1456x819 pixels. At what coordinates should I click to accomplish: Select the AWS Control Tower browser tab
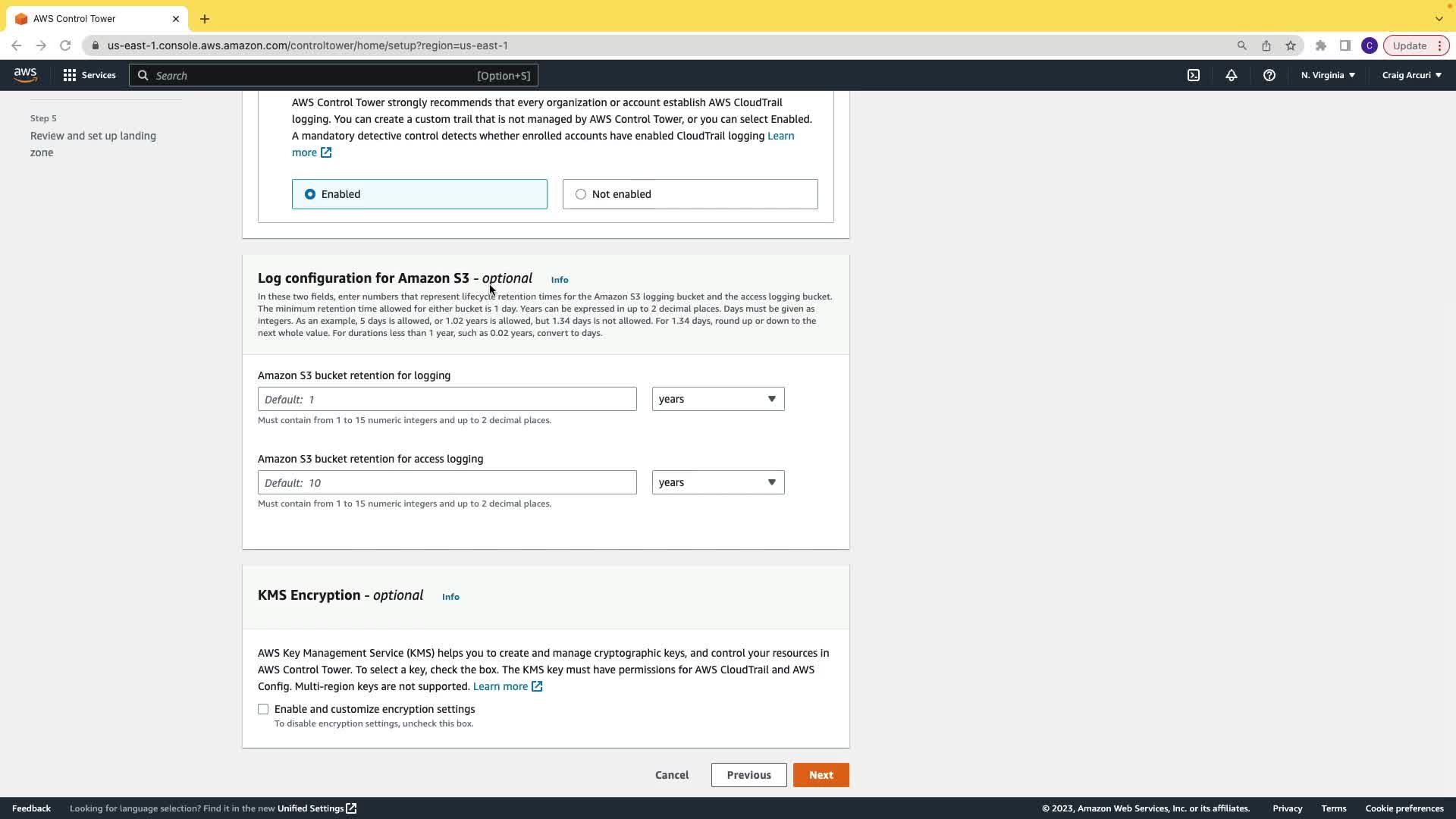91,18
